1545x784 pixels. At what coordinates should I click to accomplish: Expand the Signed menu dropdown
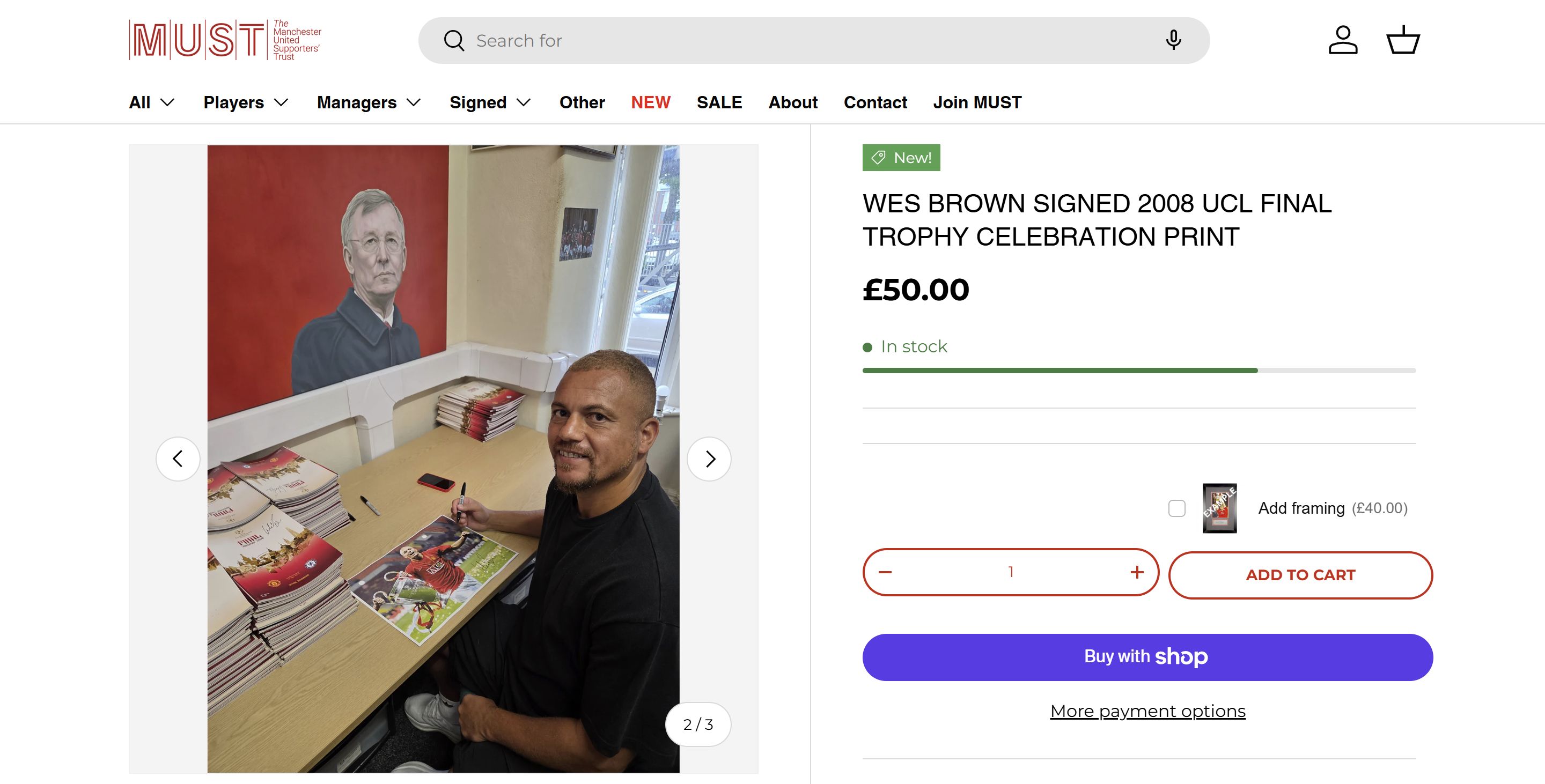(490, 102)
